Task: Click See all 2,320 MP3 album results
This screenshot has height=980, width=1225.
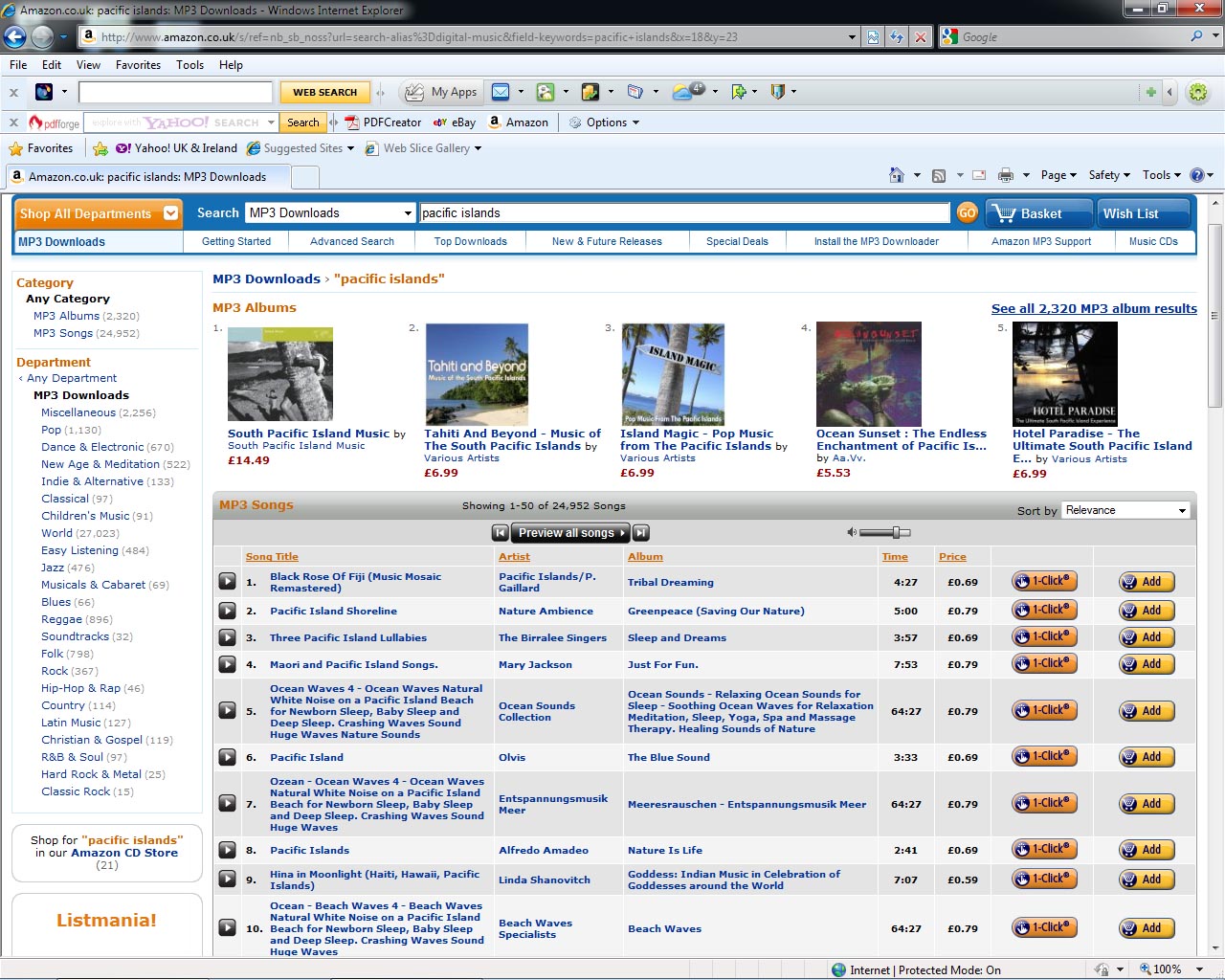Action: pyautogui.click(x=1094, y=308)
